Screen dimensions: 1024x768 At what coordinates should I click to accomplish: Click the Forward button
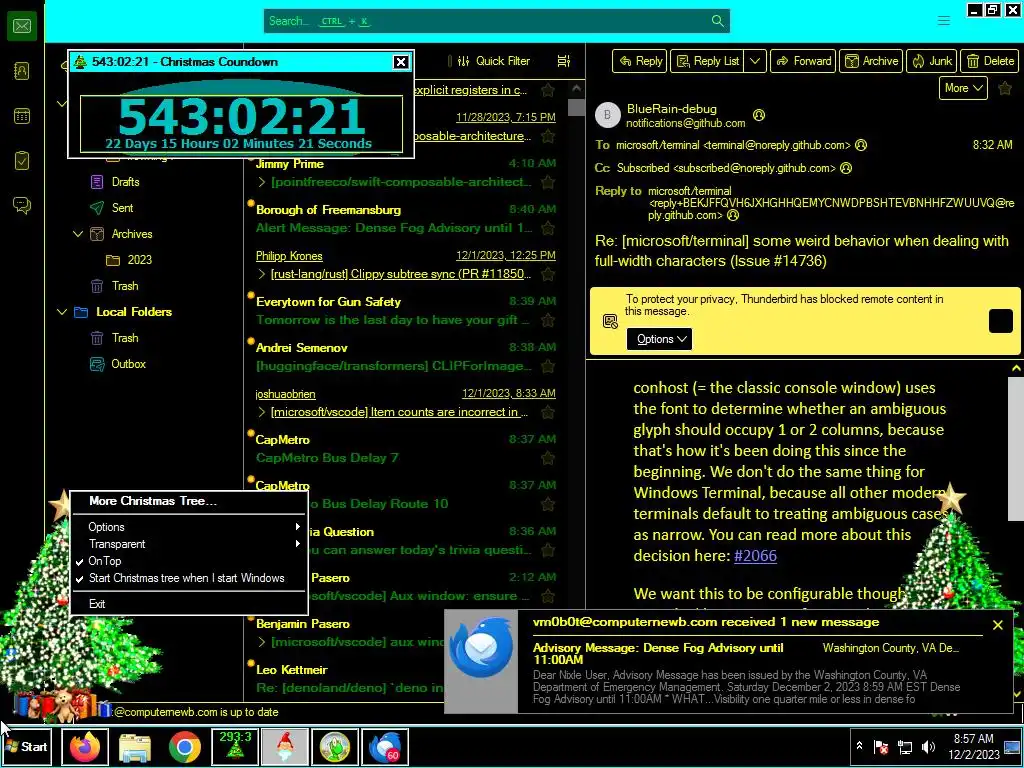coord(803,61)
